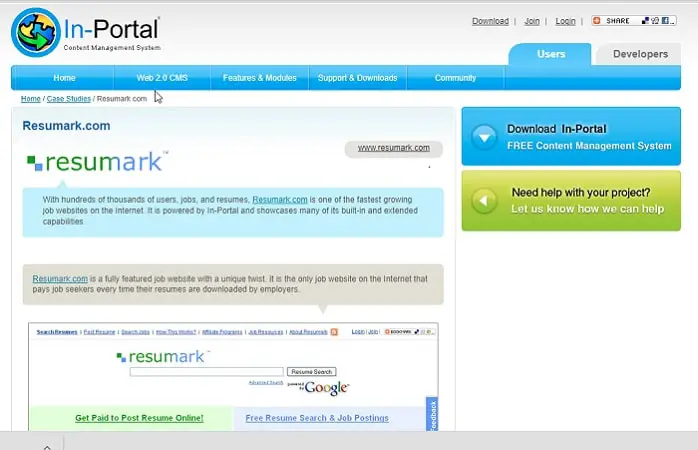Open the Home item in the blue navigation bar
The width and height of the screenshot is (698, 450).
pos(64,78)
